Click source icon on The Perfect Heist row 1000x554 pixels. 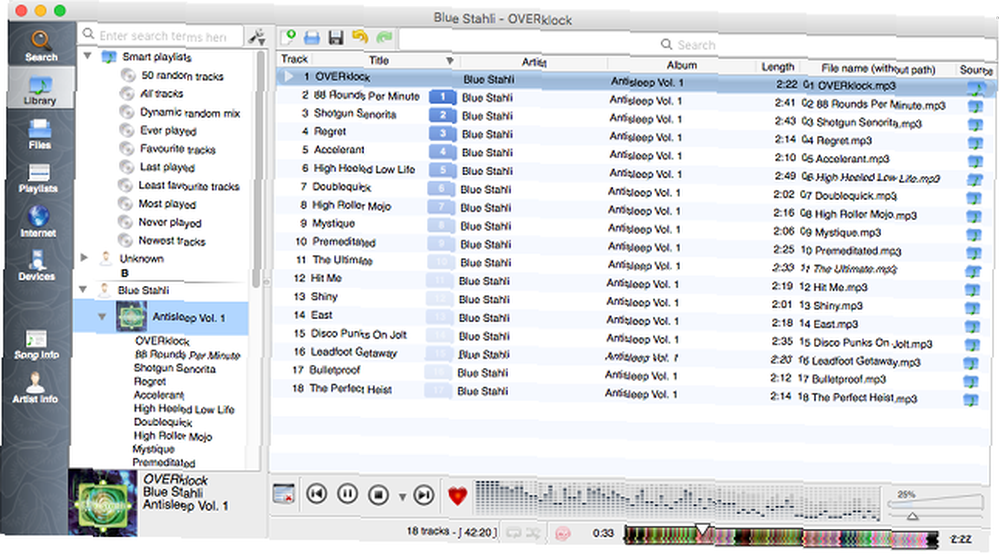click(971, 400)
